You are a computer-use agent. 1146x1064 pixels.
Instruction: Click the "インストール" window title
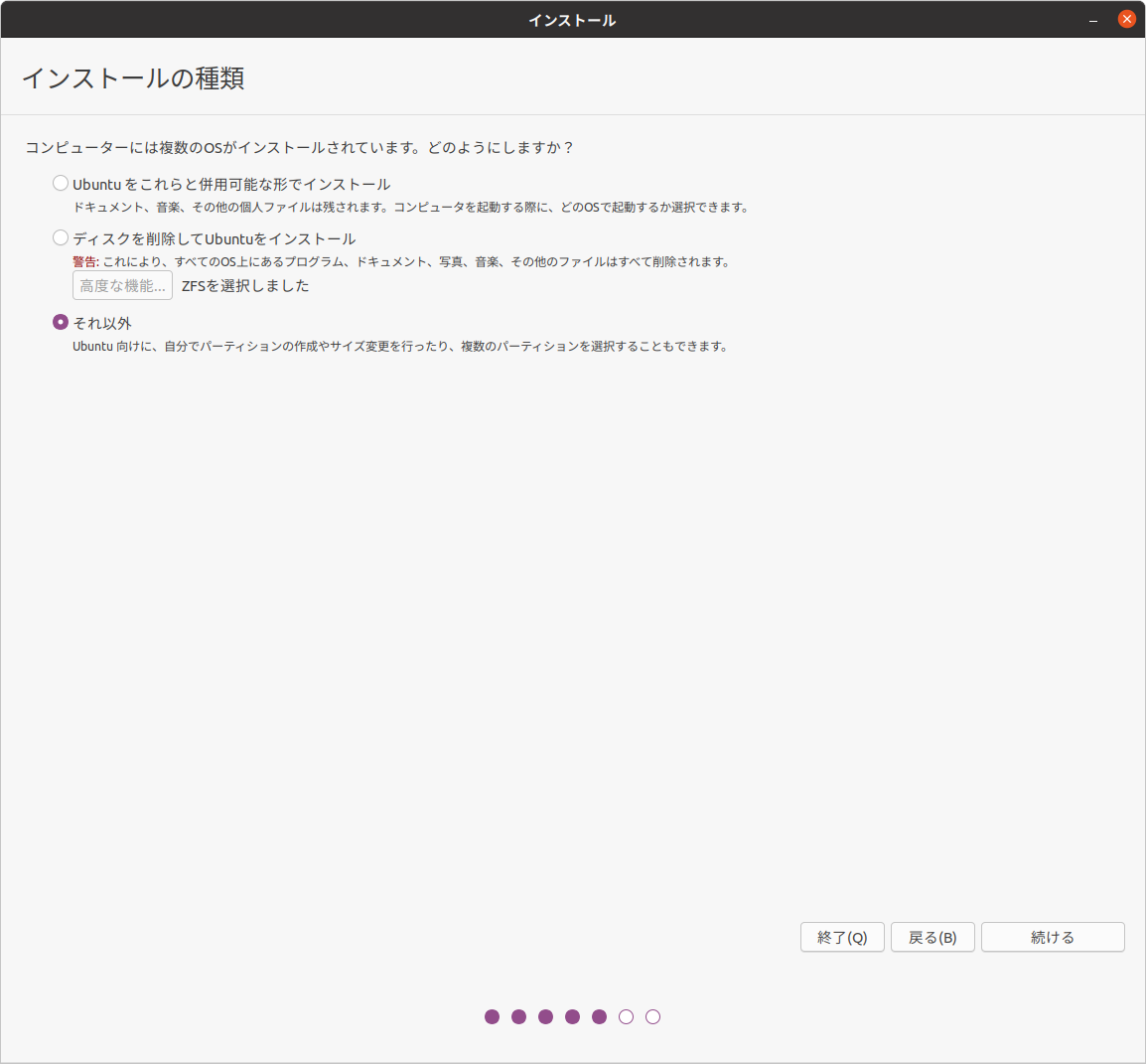click(572, 21)
